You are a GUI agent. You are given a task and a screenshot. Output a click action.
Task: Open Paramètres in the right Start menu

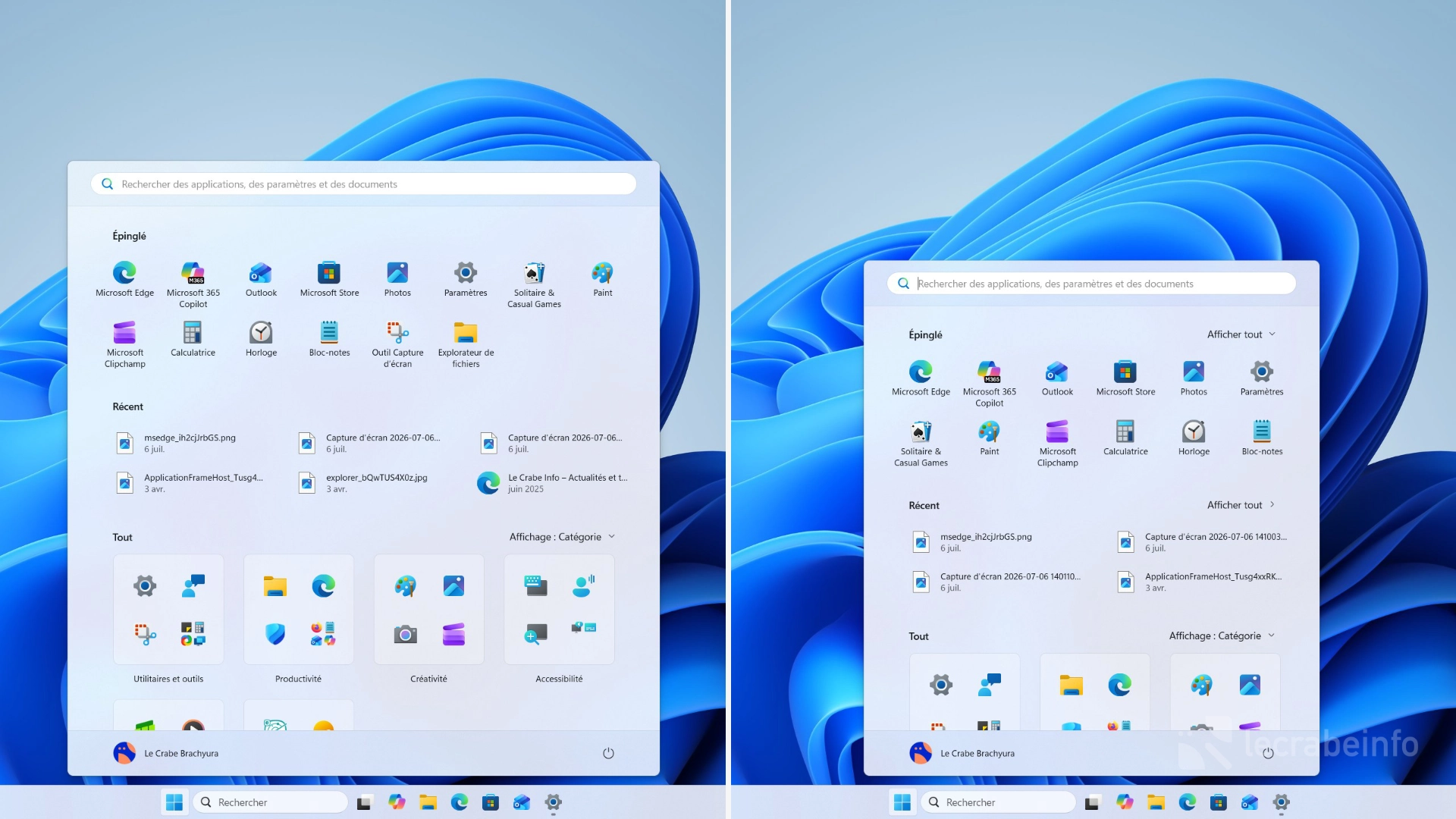click(x=1262, y=378)
